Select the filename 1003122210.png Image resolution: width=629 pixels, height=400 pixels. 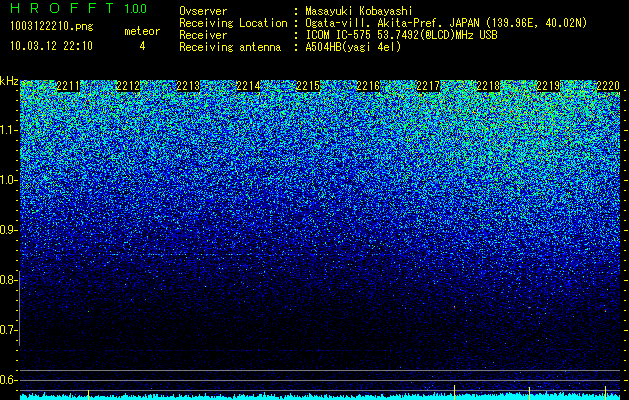[52, 26]
